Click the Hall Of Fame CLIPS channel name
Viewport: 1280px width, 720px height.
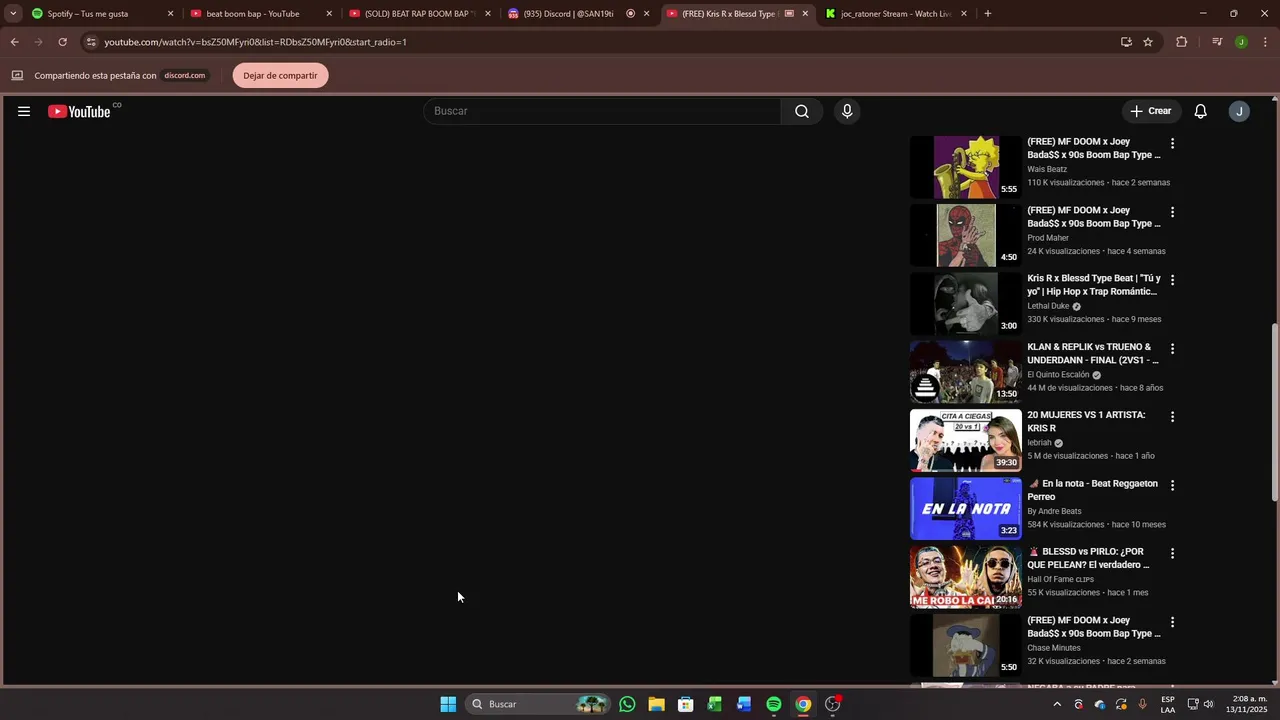coord(1060,579)
